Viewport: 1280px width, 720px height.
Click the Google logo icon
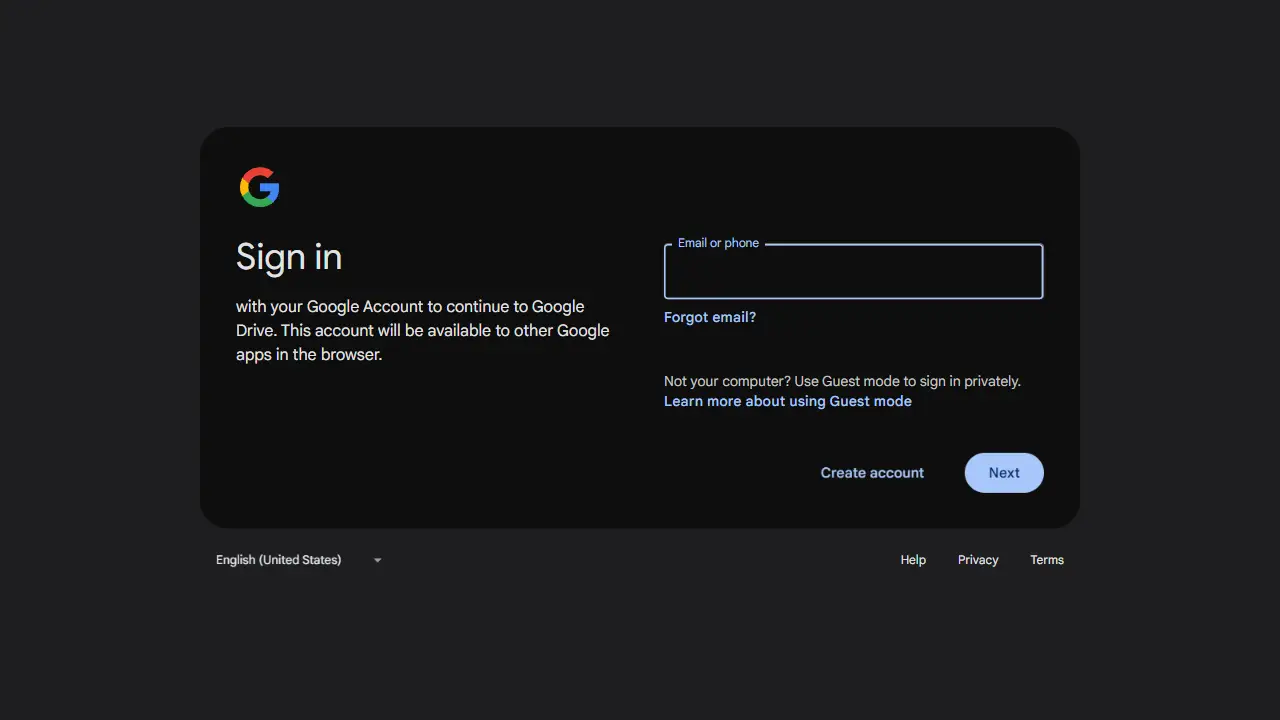tap(259, 187)
